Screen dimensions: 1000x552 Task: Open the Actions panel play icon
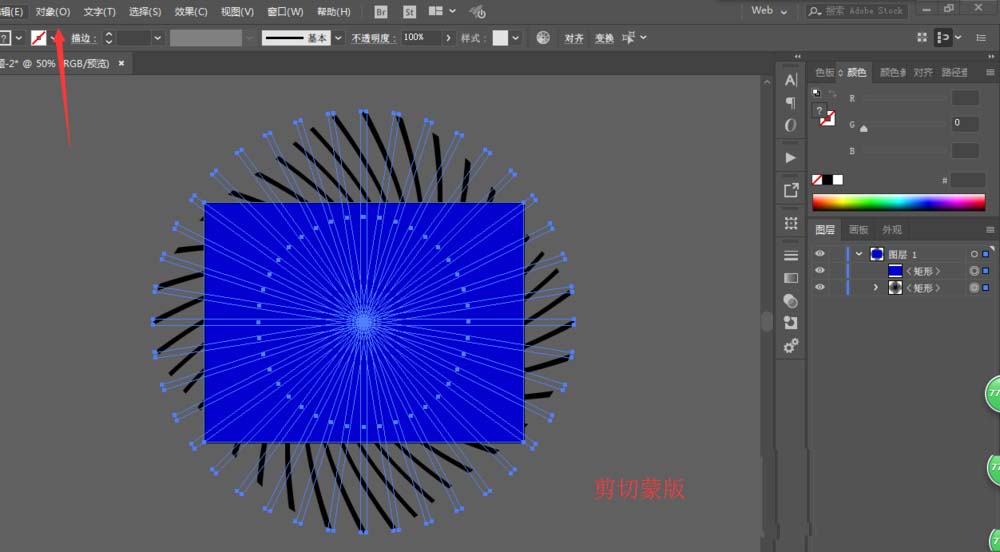(x=791, y=157)
